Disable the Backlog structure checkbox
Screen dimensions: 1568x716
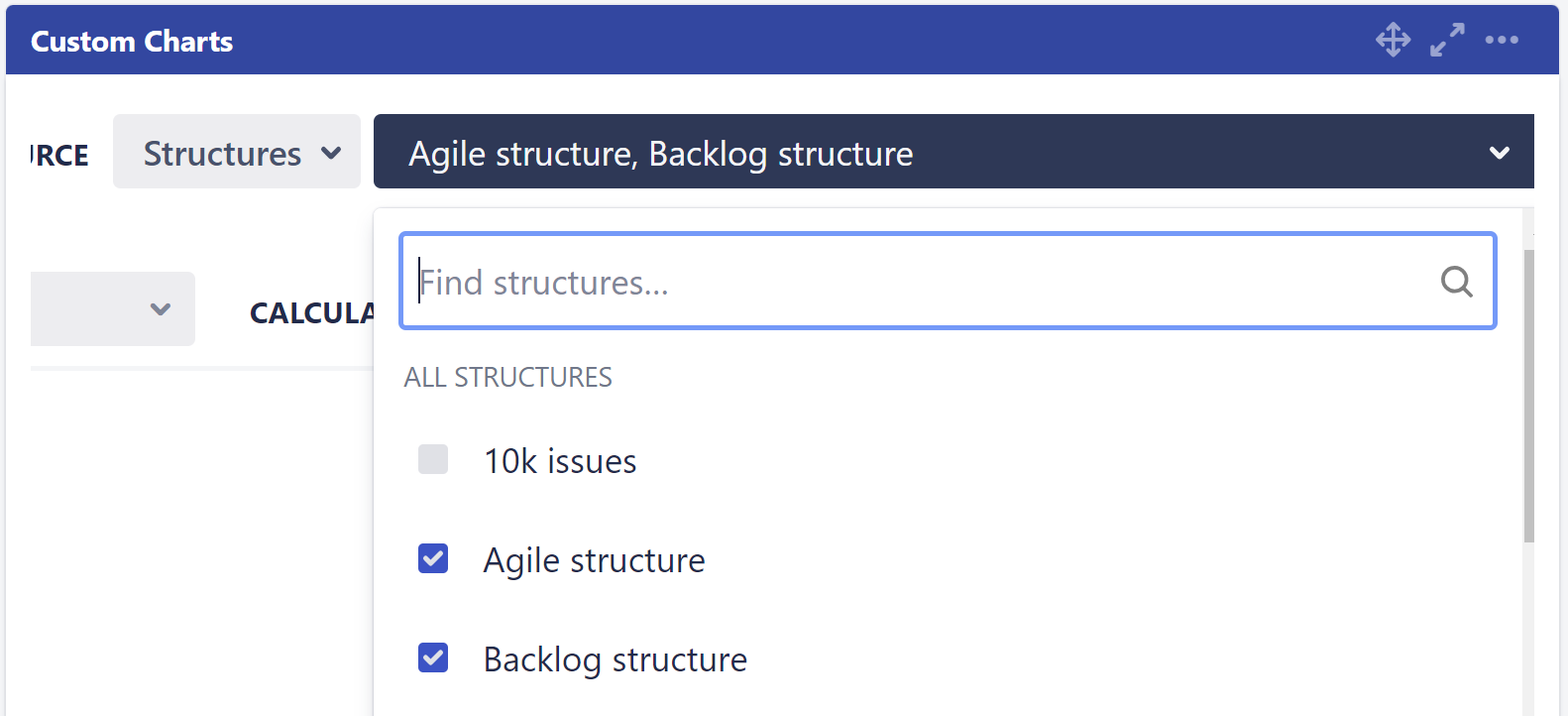click(x=433, y=657)
